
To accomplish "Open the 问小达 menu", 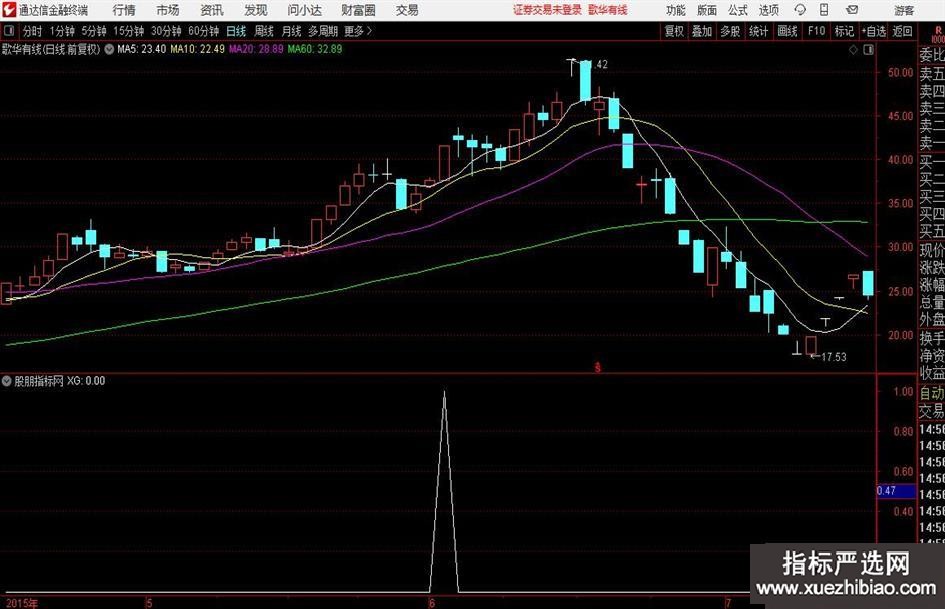I will [x=304, y=10].
